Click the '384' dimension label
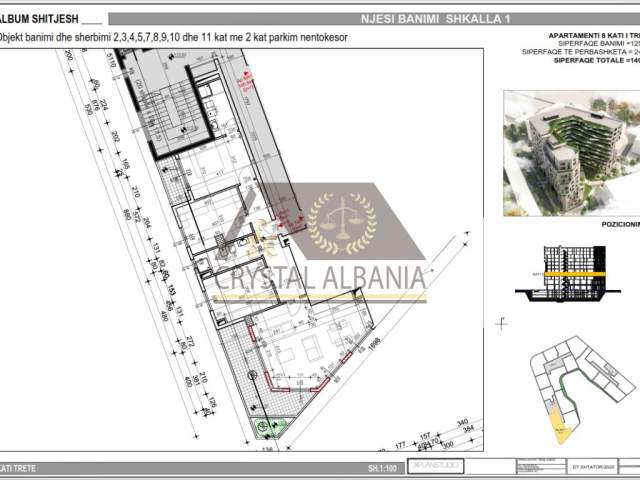This screenshot has height=480, width=640. click(x=468, y=429)
